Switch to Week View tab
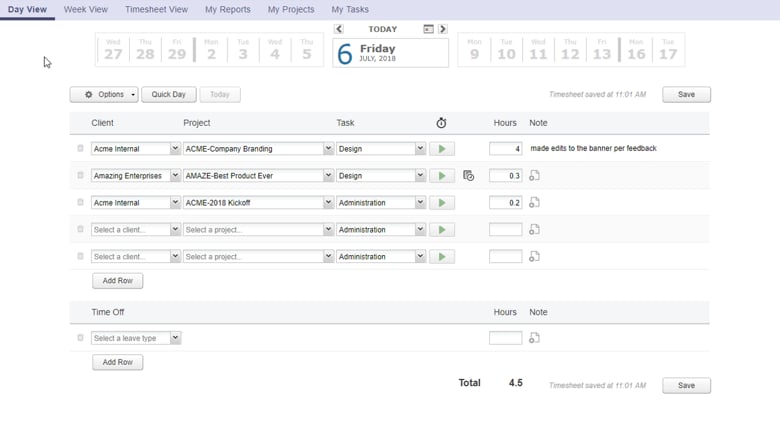780x438 pixels. 86,10
